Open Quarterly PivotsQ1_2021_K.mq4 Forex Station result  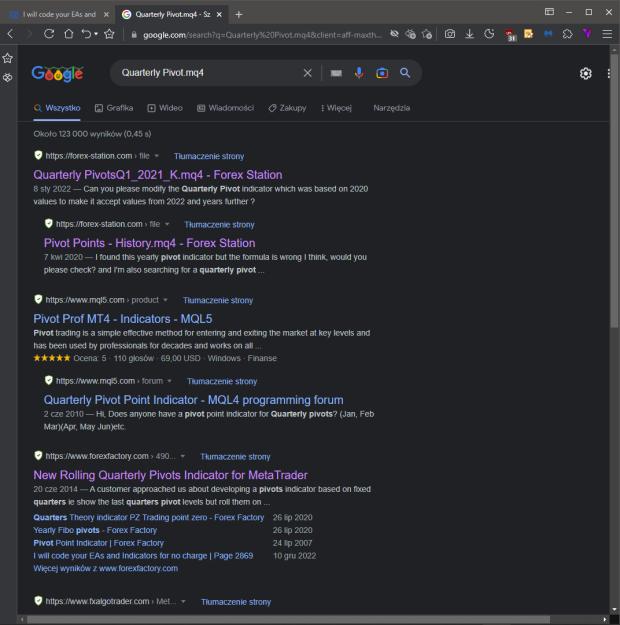(158, 175)
